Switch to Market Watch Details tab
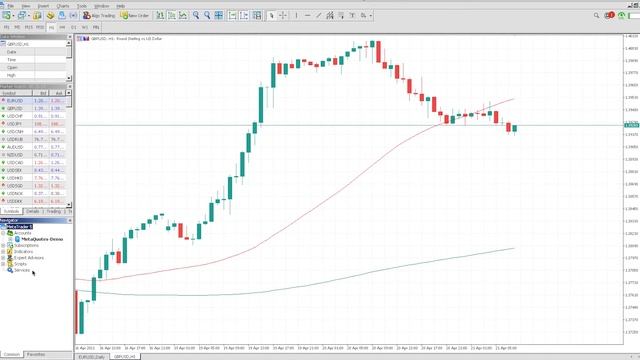640x360 pixels. 33,211
